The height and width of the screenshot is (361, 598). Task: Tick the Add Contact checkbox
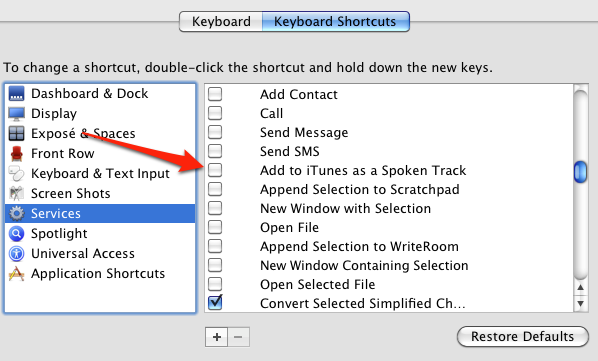[215, 94]
